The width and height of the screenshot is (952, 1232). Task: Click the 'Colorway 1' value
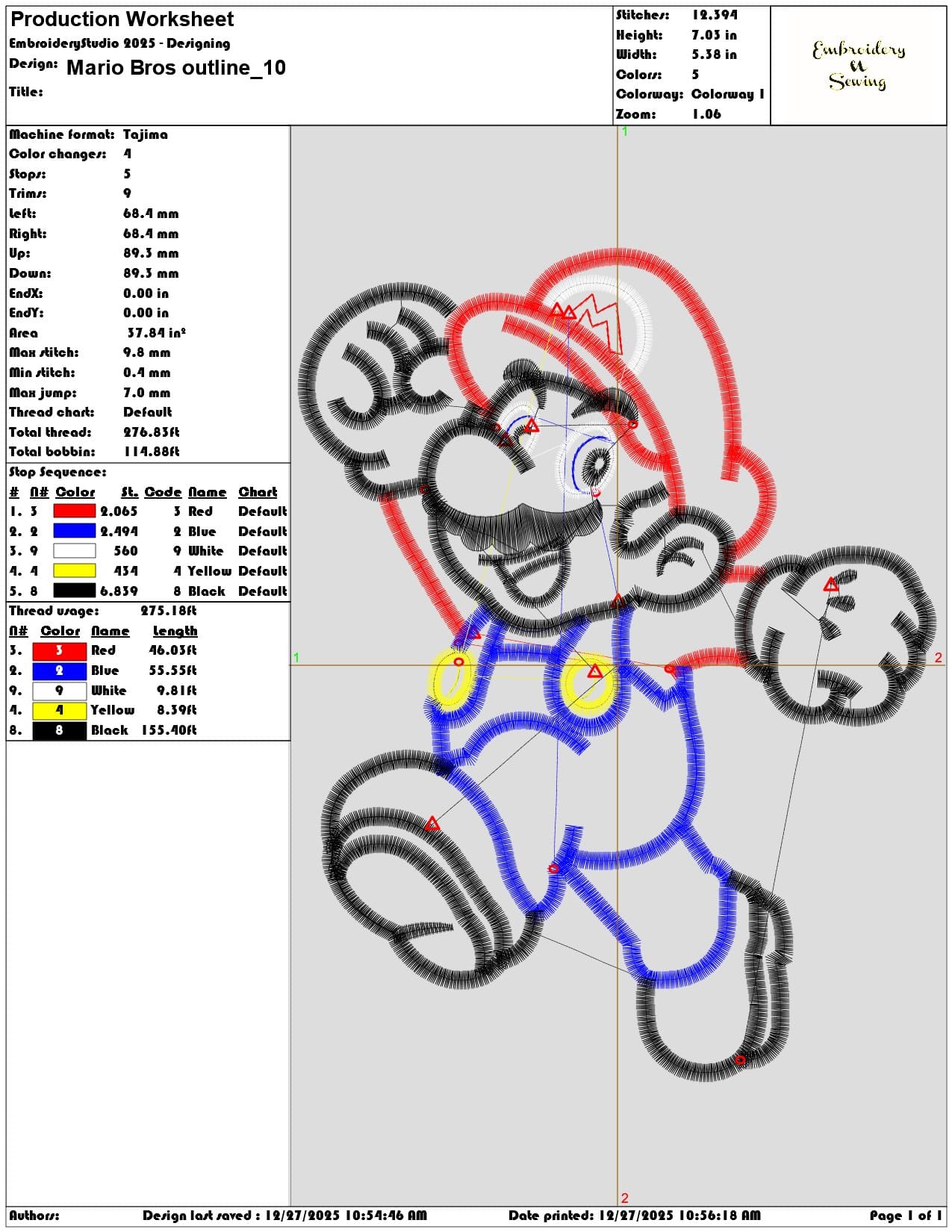coord(728,94)
